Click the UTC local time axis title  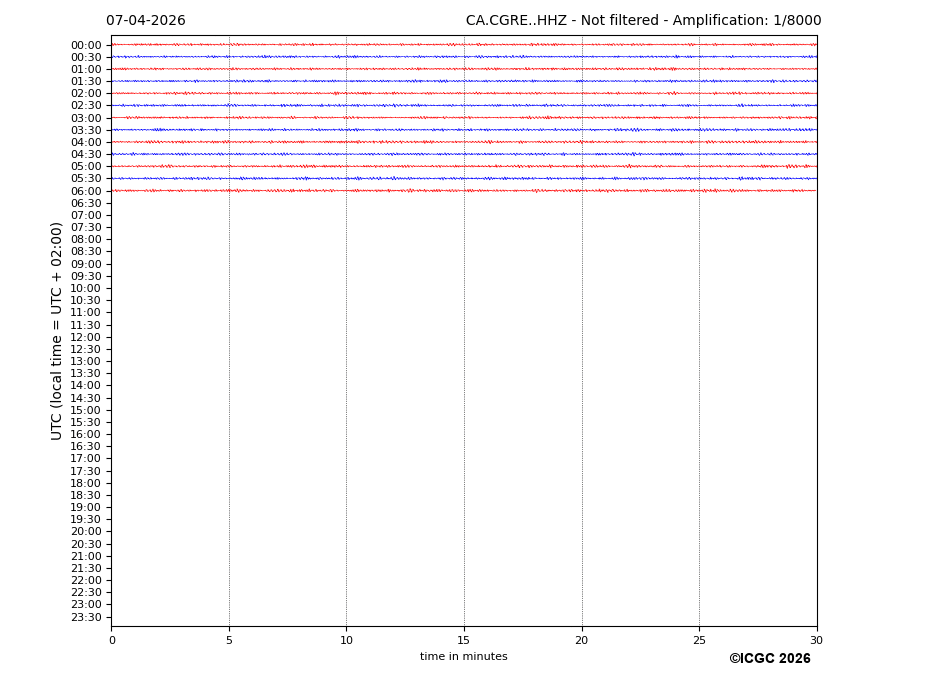(58, 330)
